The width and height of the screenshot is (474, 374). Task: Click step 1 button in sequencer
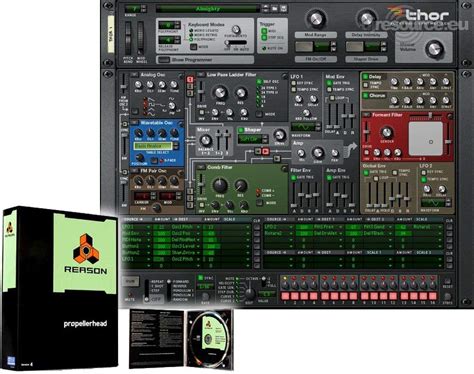pos(285,295)
